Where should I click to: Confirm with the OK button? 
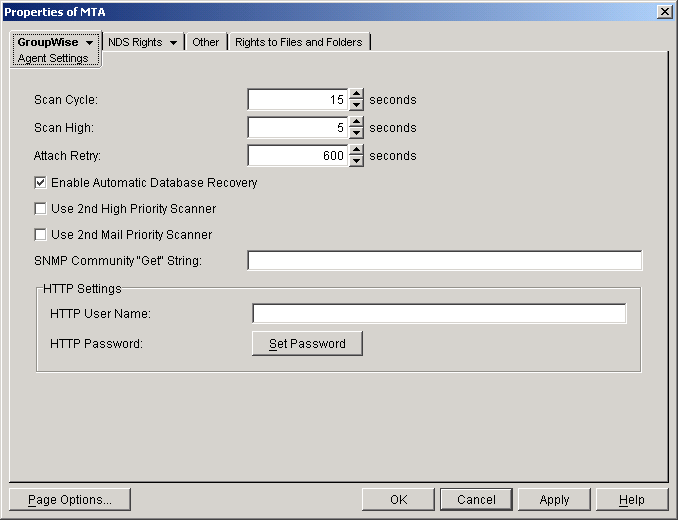(x=398, y=500)
